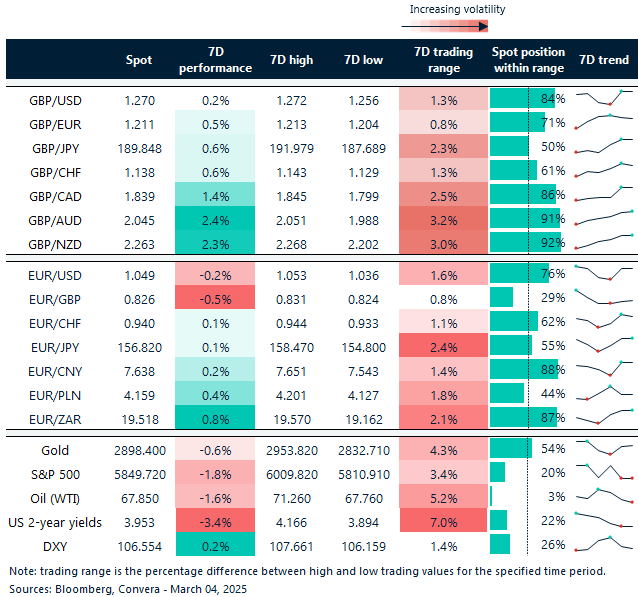Click the Sources: Bloomberg, Convera line
The width and height of the screenshot is (638, 597).
[x=128, y=589]
